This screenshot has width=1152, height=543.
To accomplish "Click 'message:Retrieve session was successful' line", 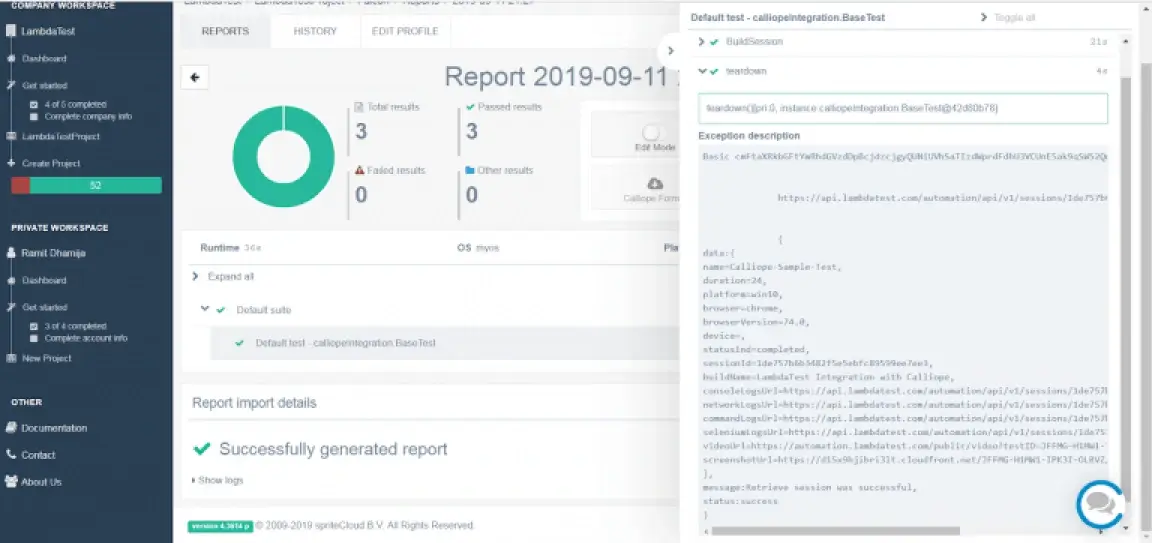I will click(810, 487).
